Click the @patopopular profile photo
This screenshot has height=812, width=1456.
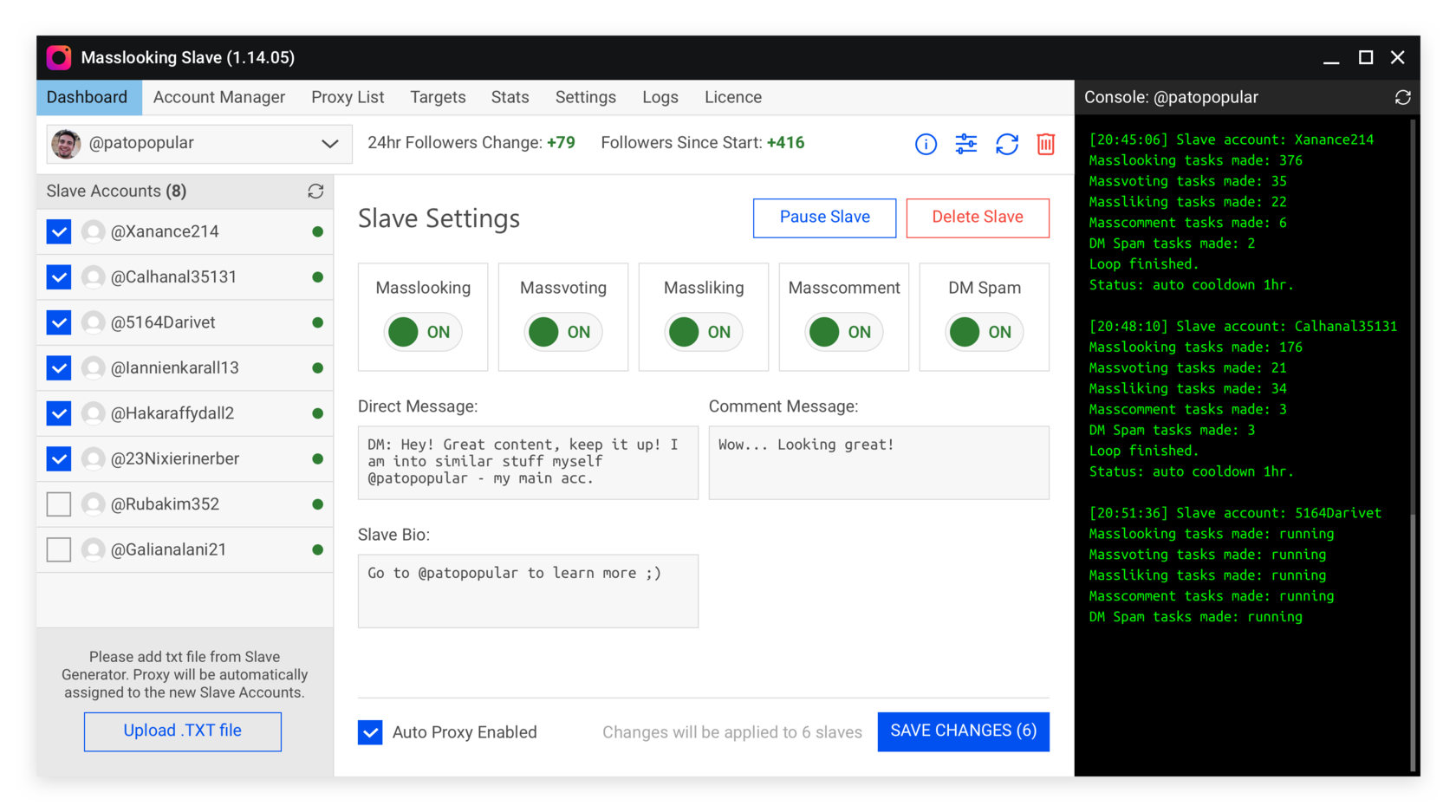point(66,144)
